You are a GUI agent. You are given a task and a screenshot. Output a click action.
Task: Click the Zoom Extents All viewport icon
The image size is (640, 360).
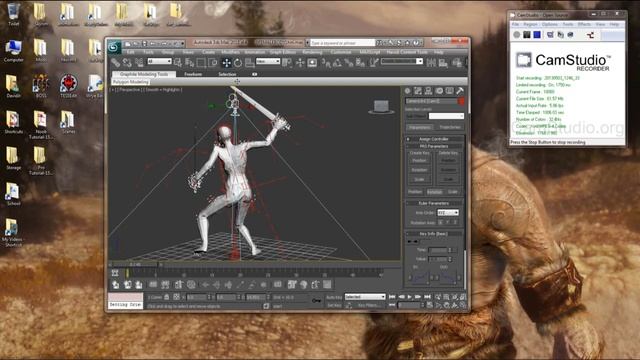(x=463, y=297)
